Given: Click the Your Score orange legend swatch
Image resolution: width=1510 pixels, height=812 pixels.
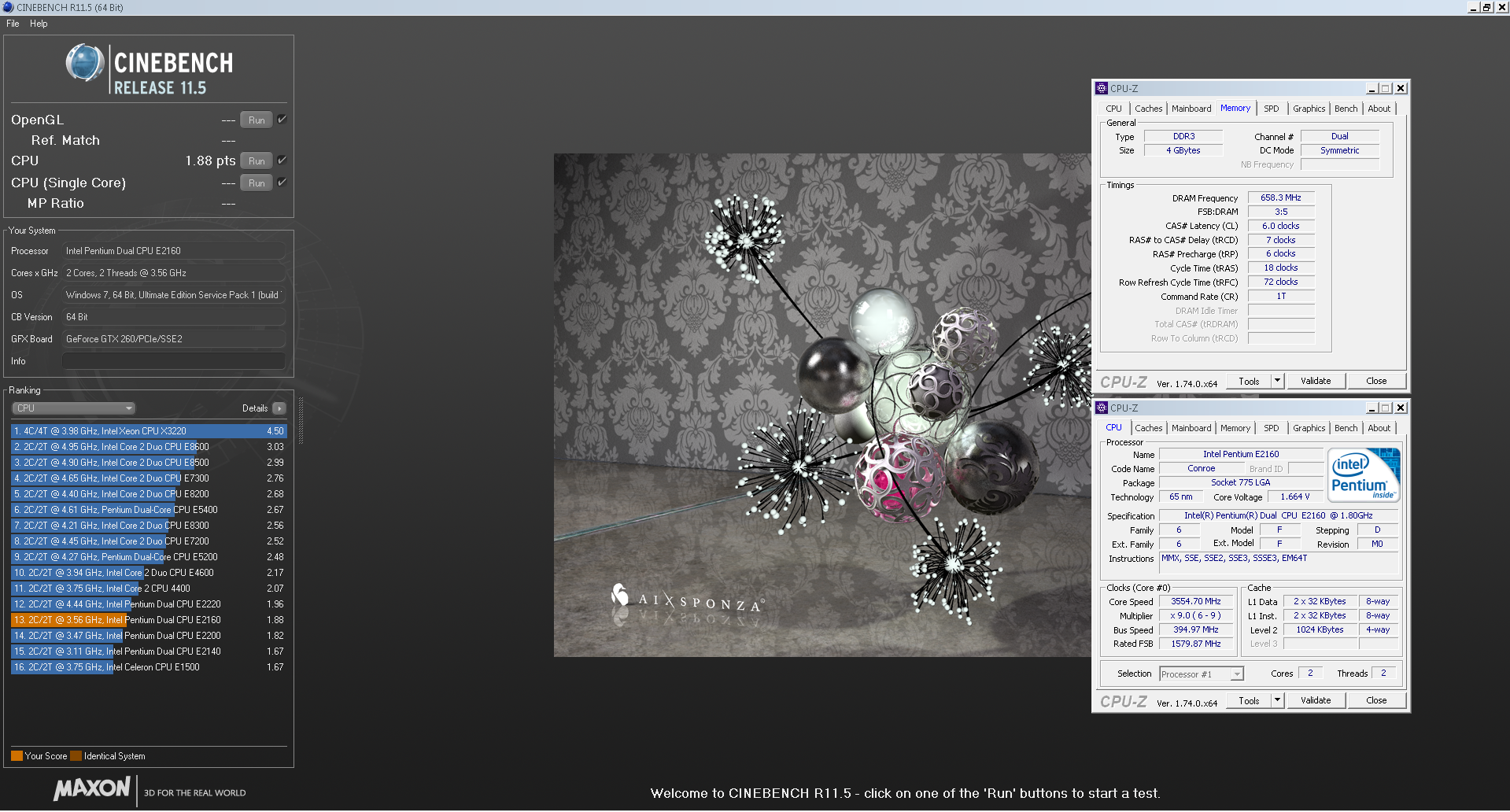Looking at the screenshot, I should (17, 756).
